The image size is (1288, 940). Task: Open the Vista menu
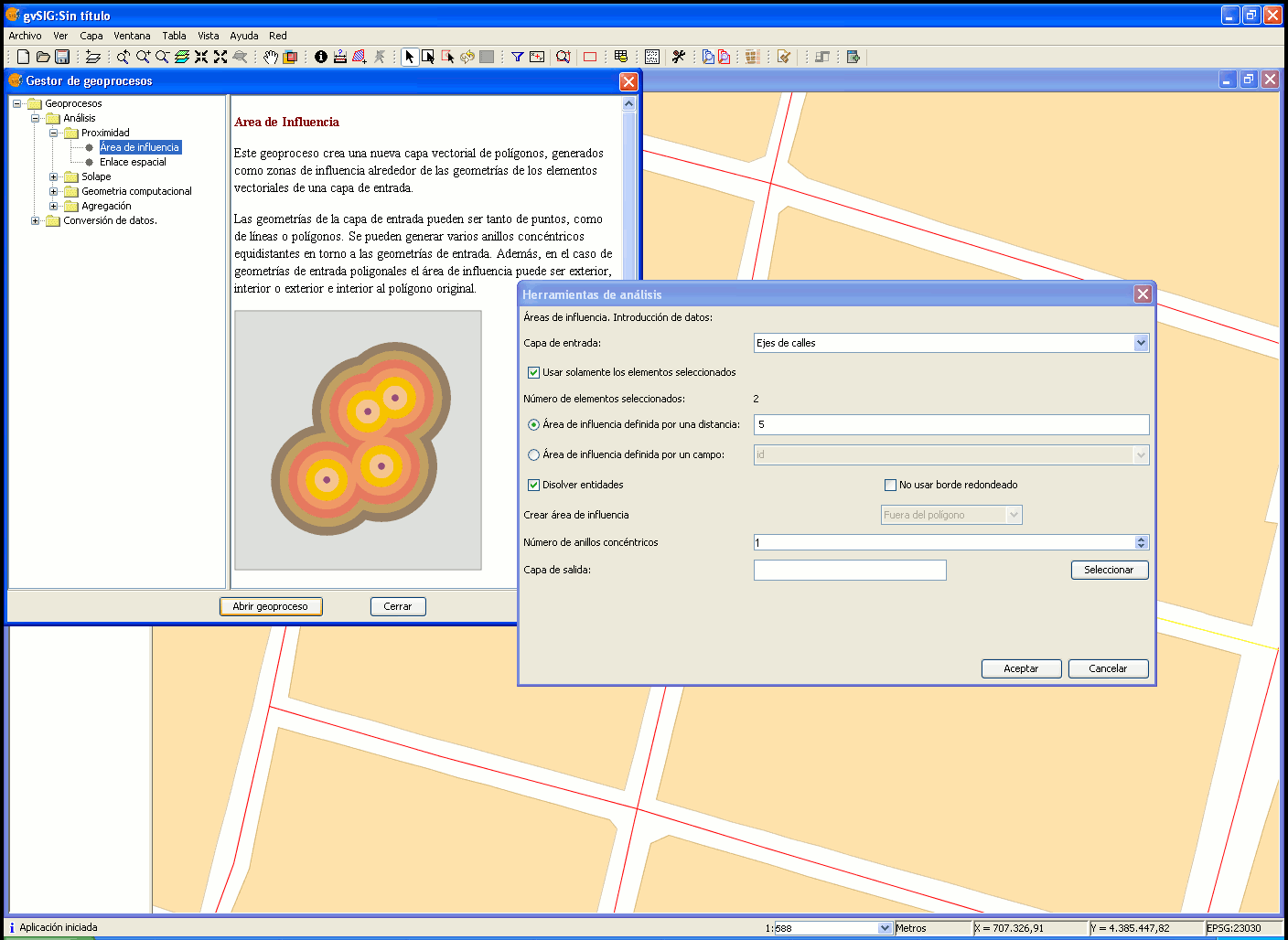(209, 36)
